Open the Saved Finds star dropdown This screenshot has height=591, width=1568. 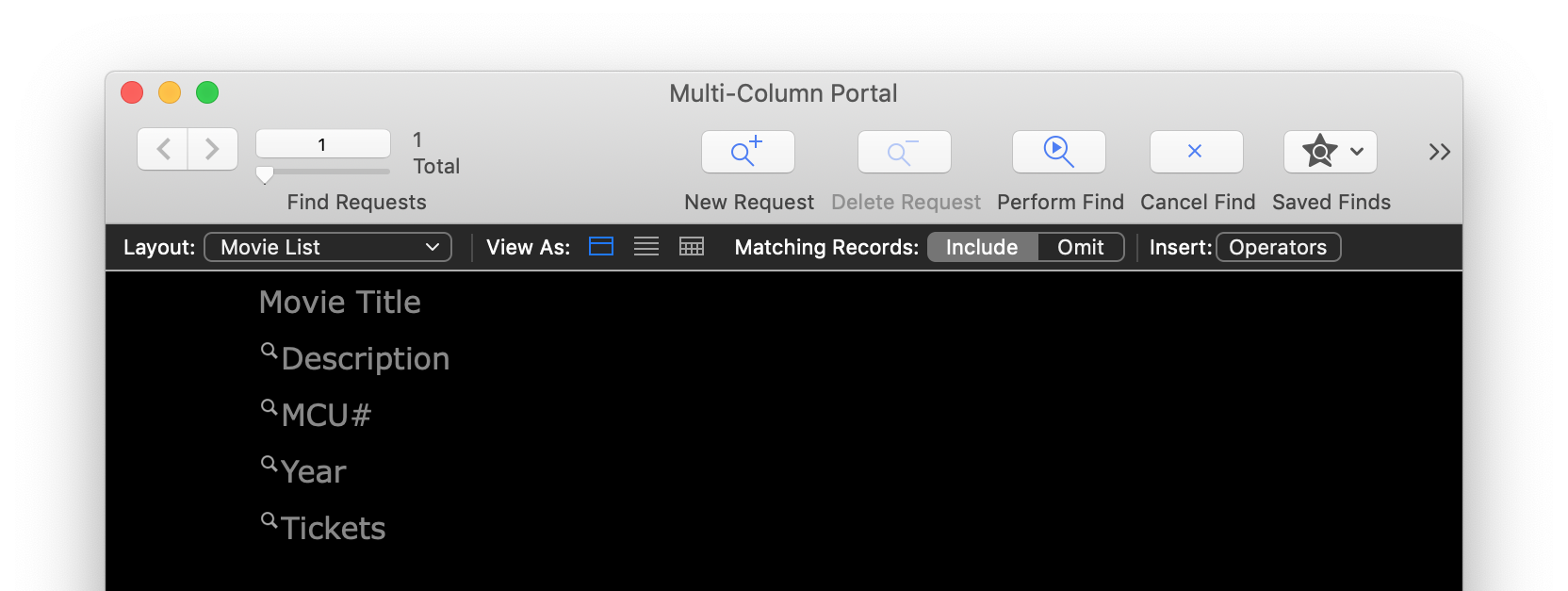[x=1330, y=152]
